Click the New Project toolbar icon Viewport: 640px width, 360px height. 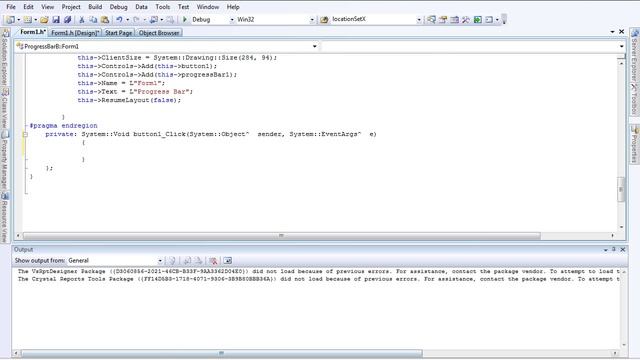(11, 20)
